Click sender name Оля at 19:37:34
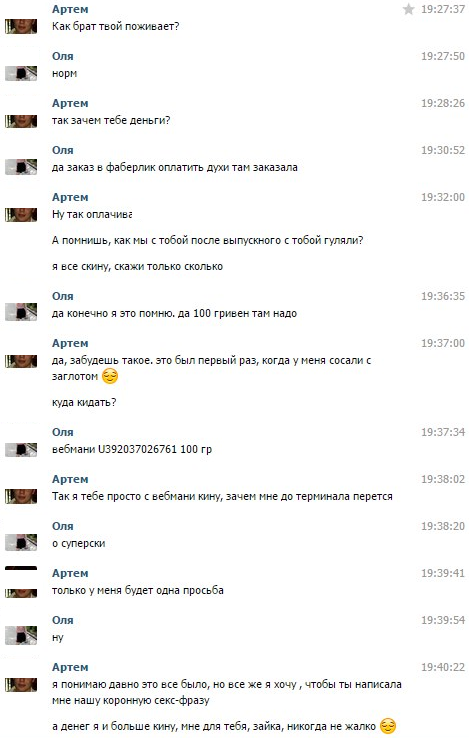The image size is (469, 738). click(63, 432)
